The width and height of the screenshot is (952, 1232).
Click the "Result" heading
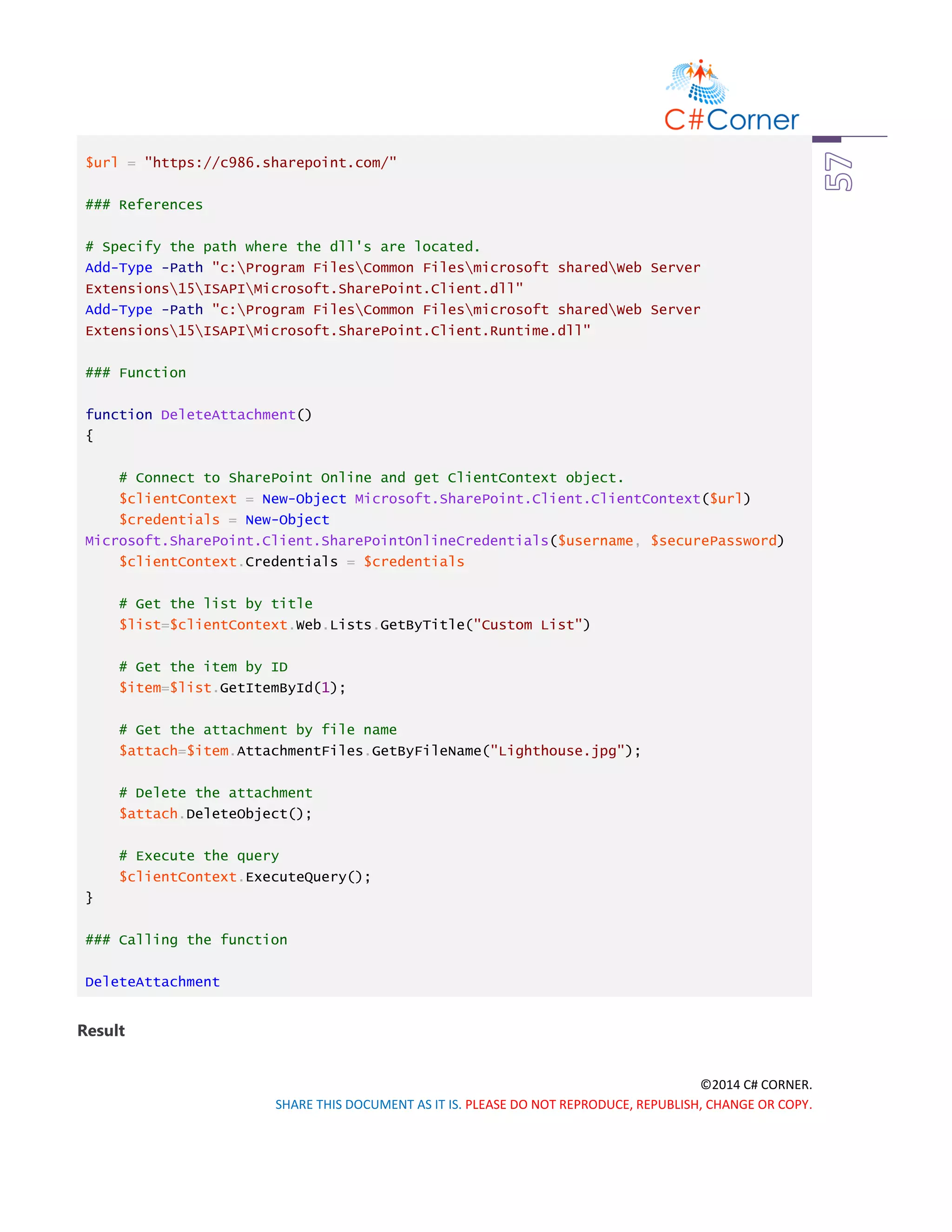101,1031
